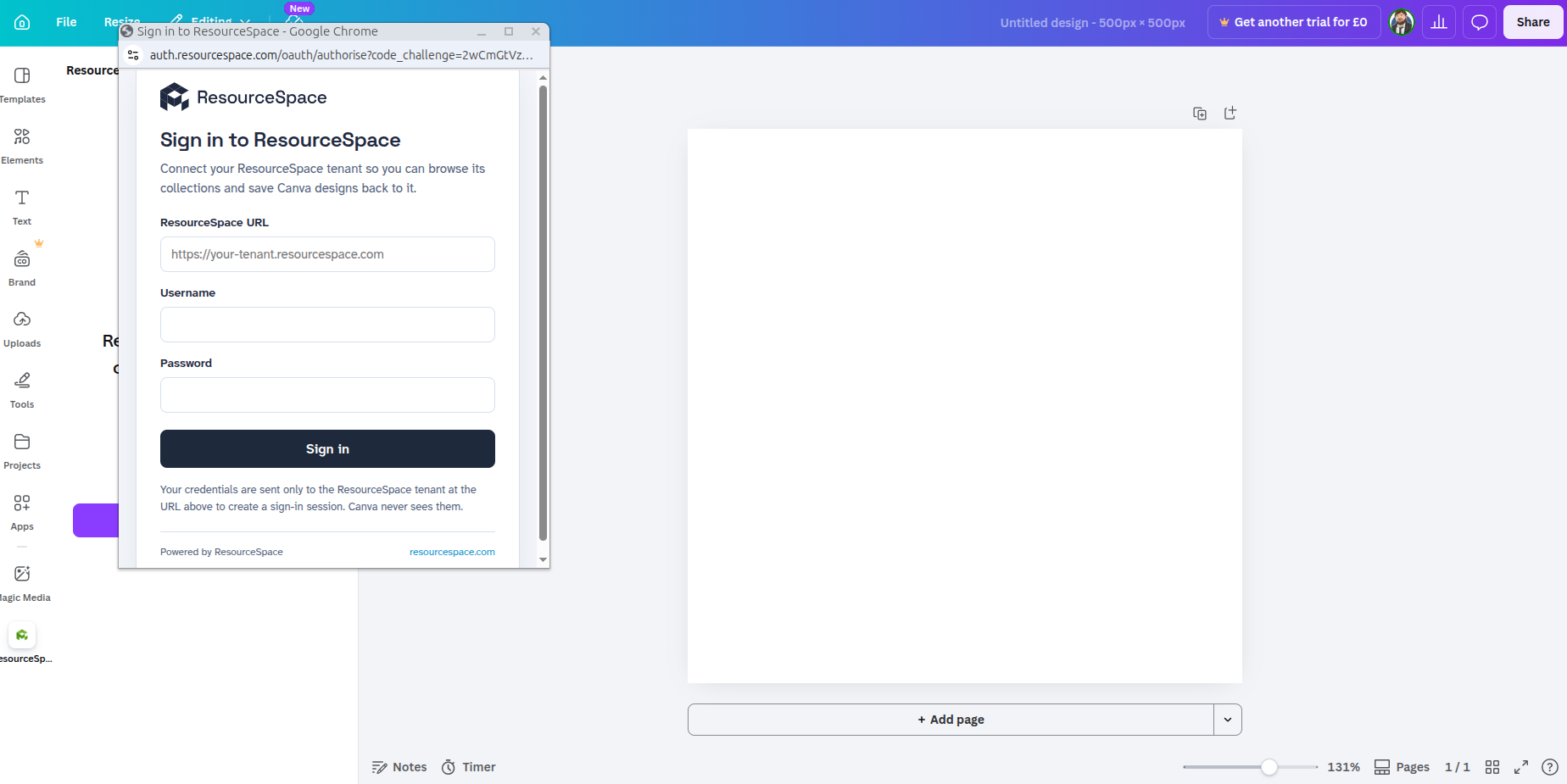
Task: Open Magic Media app in sidebar
Action: tap(22, 583)
